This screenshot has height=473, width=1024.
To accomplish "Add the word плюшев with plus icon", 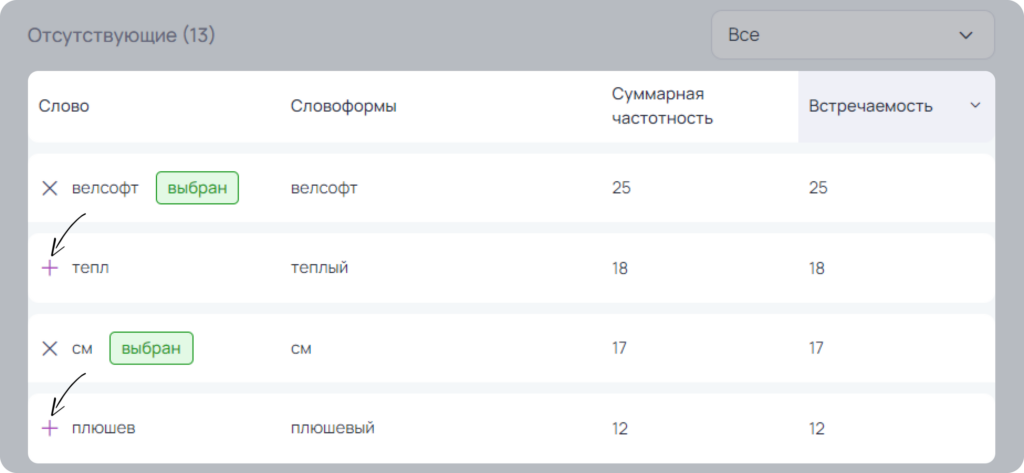I will tap(50, 429).
